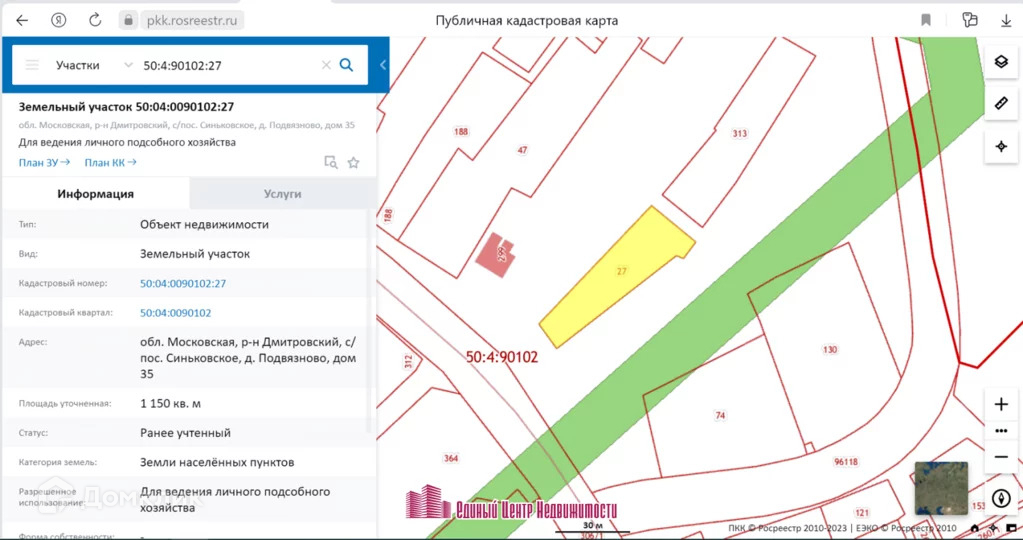Image resolution: width=1023 pixels, height=540 pixels.
Task: Open План КК link
Action: (110, 162)
